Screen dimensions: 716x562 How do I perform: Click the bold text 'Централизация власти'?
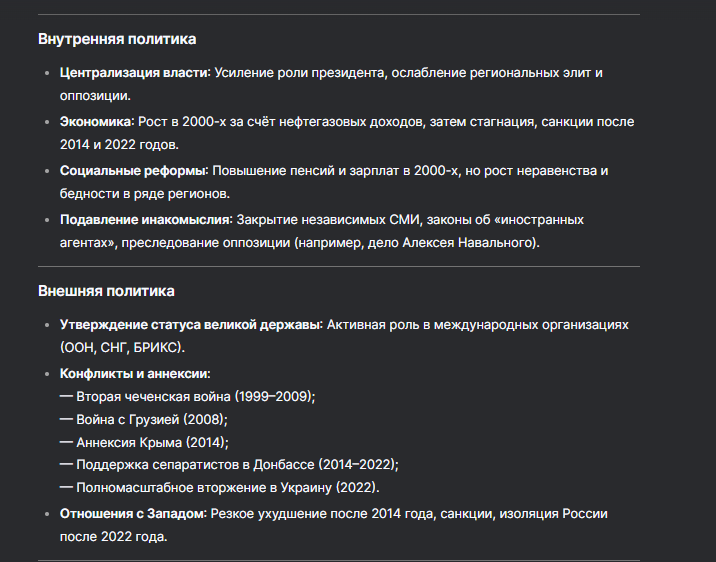(133, 73)
